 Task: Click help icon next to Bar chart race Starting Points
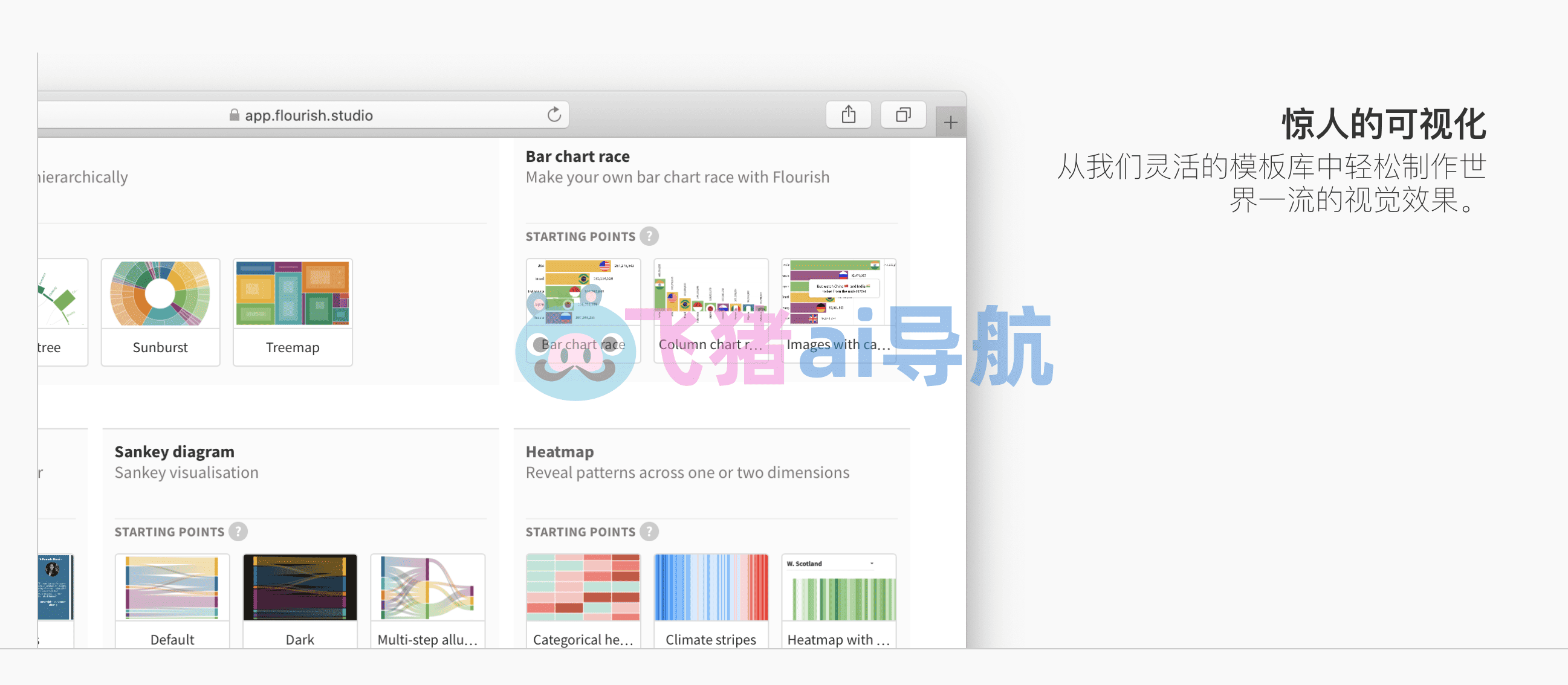[649, 236]
